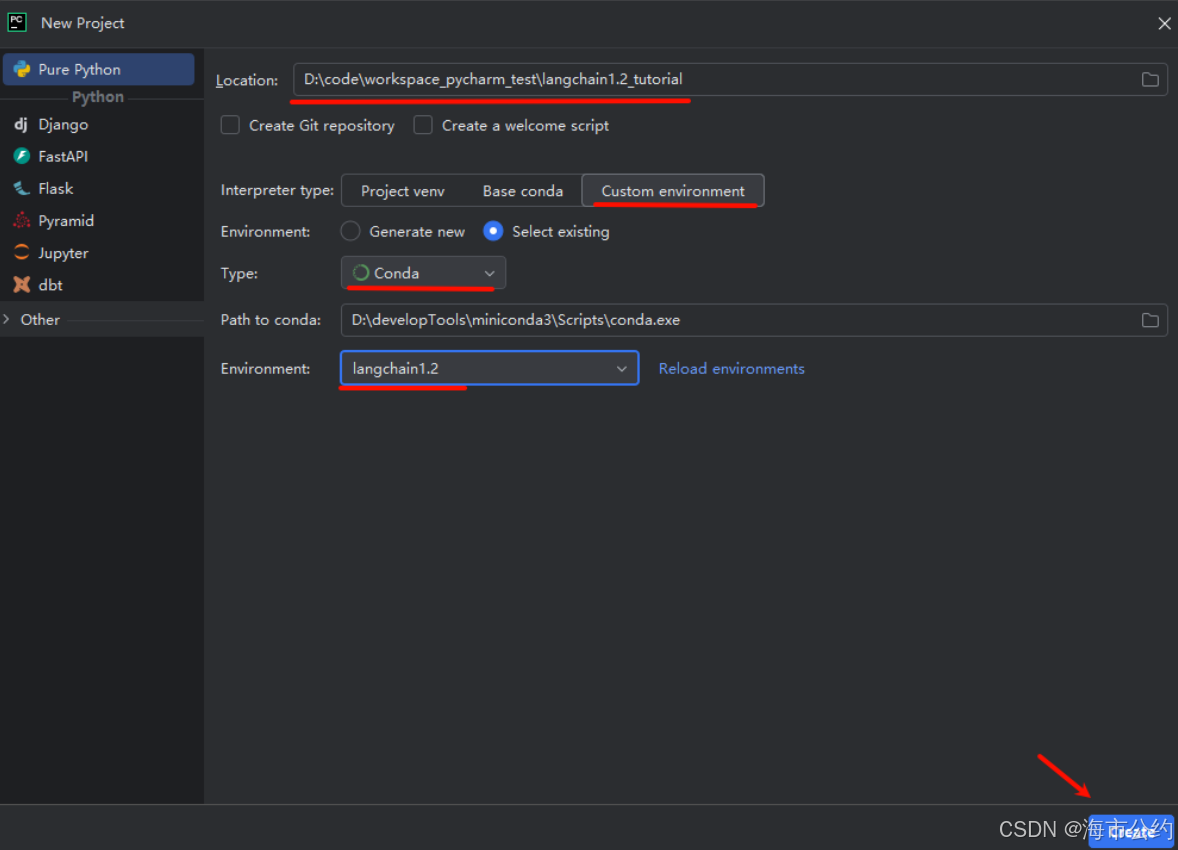Select the Pure Python project type
Screen dimensions: 1178x850
click(98, 69)
